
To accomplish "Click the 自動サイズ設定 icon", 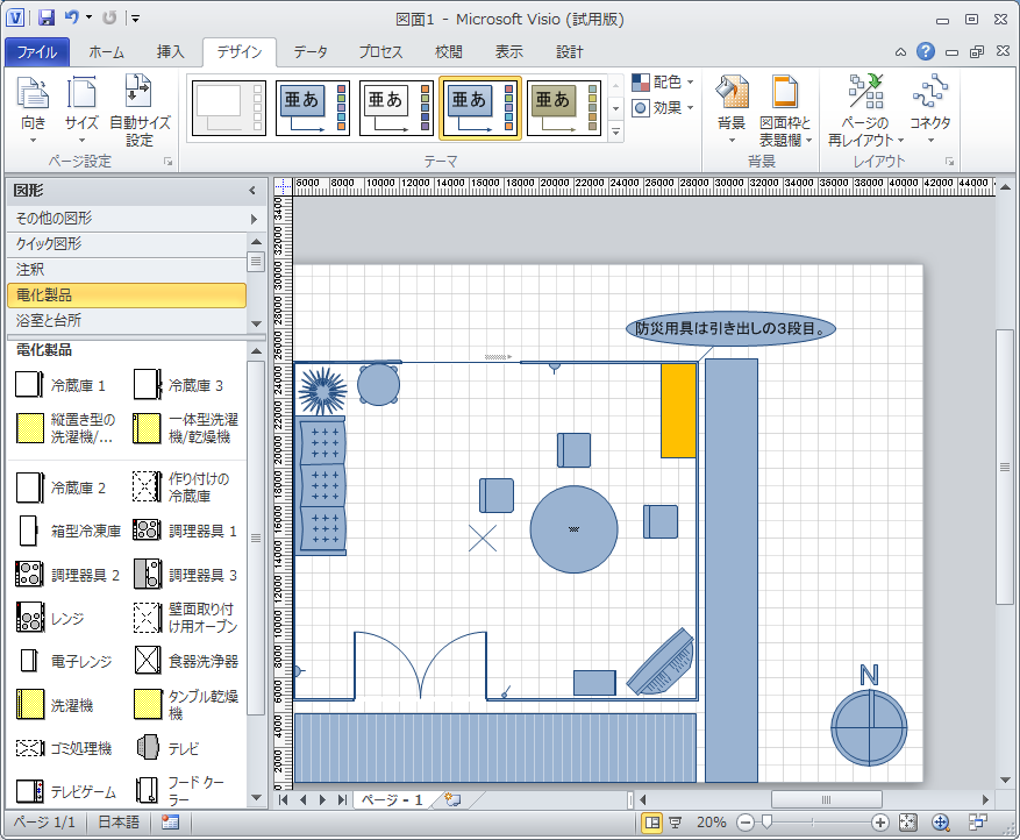I will (139, 91).
